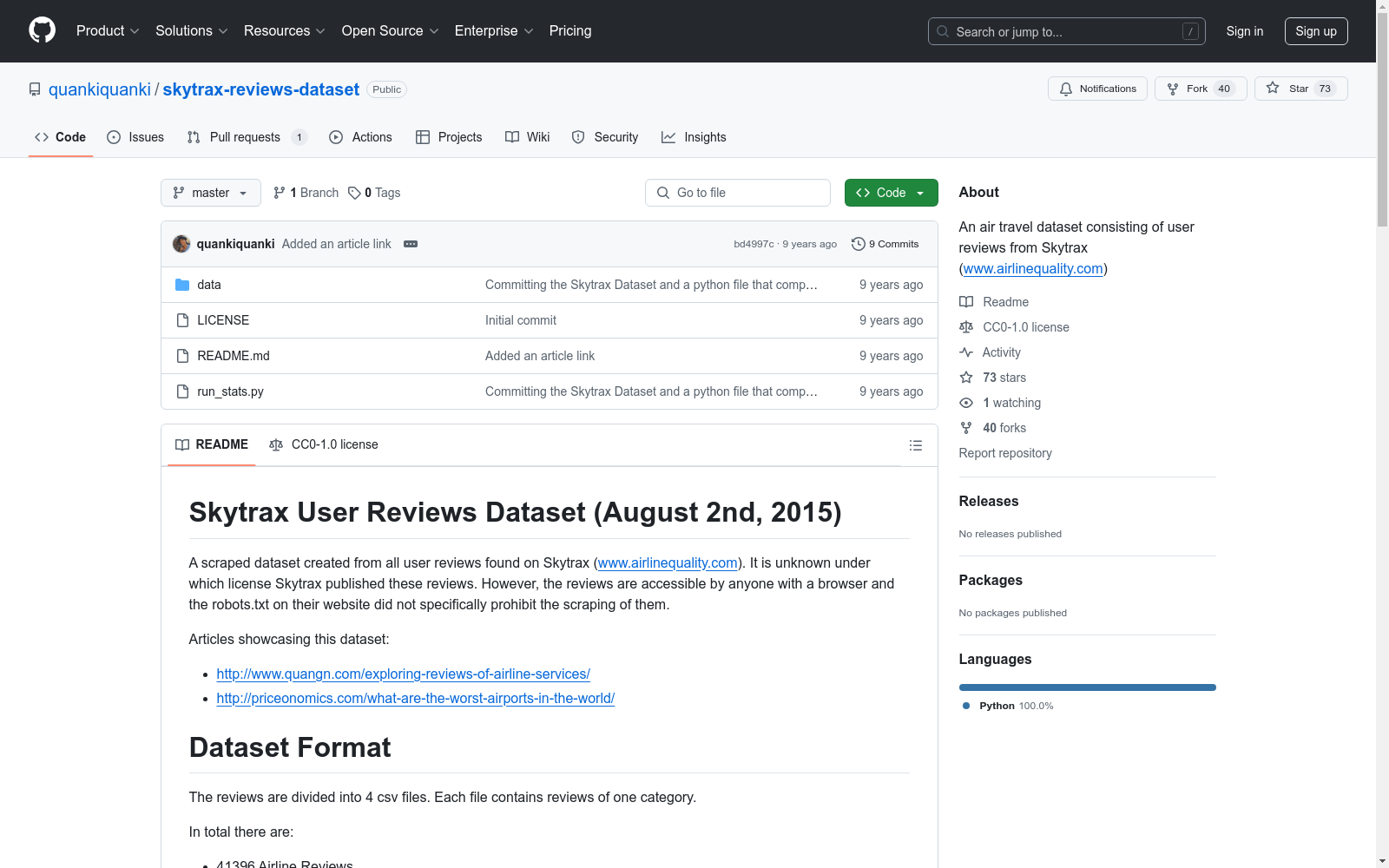This screenshot has width=1389, height=868.
Task: Click the book icon beside Readme in About
Action: click(966, 302)
